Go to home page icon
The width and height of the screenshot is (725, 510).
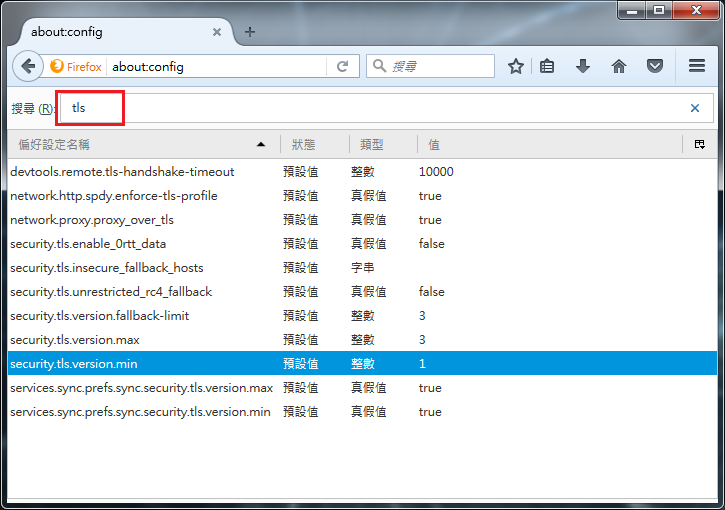[x=618, y=66]
